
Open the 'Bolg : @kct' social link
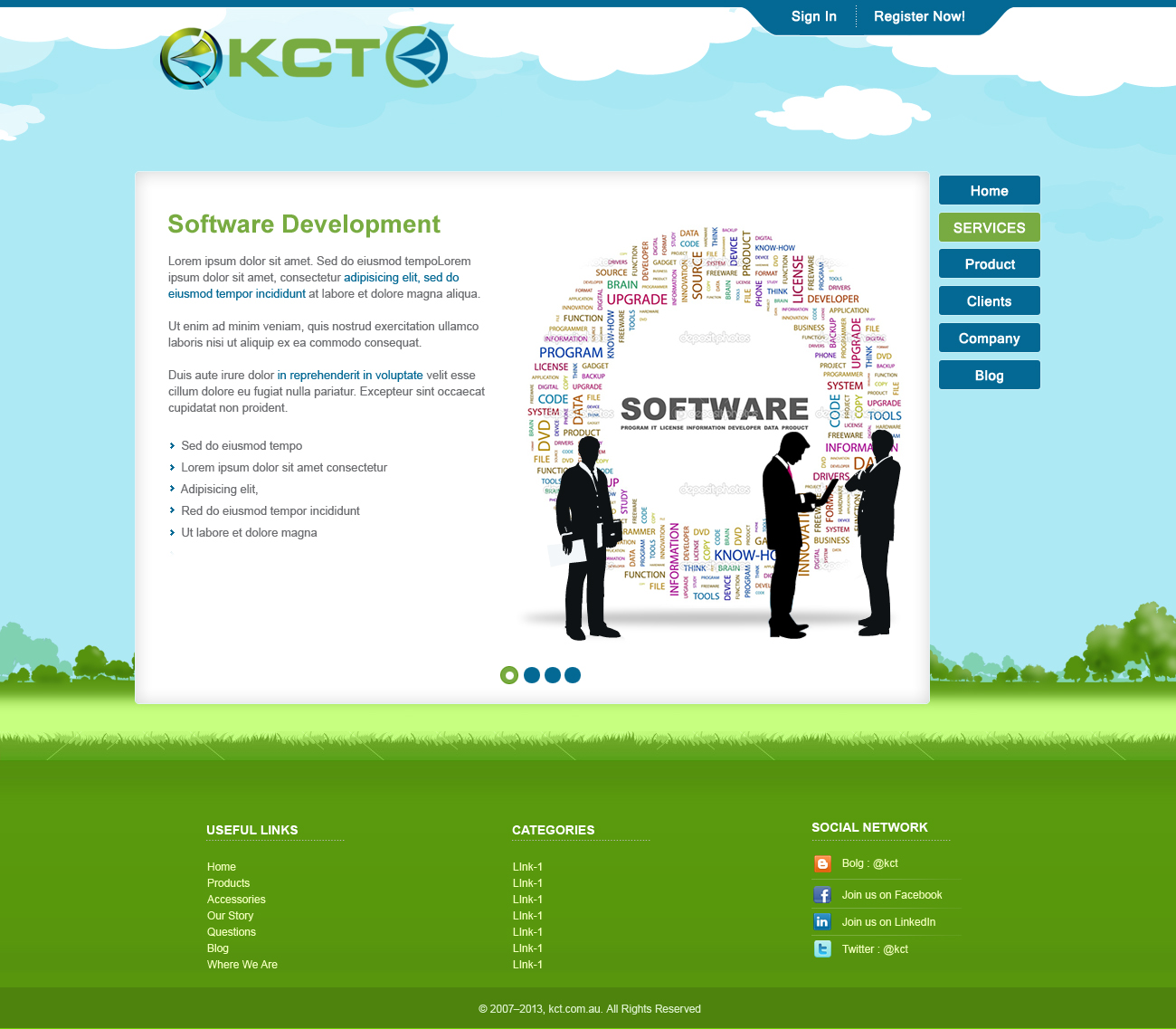coord(870,863)
